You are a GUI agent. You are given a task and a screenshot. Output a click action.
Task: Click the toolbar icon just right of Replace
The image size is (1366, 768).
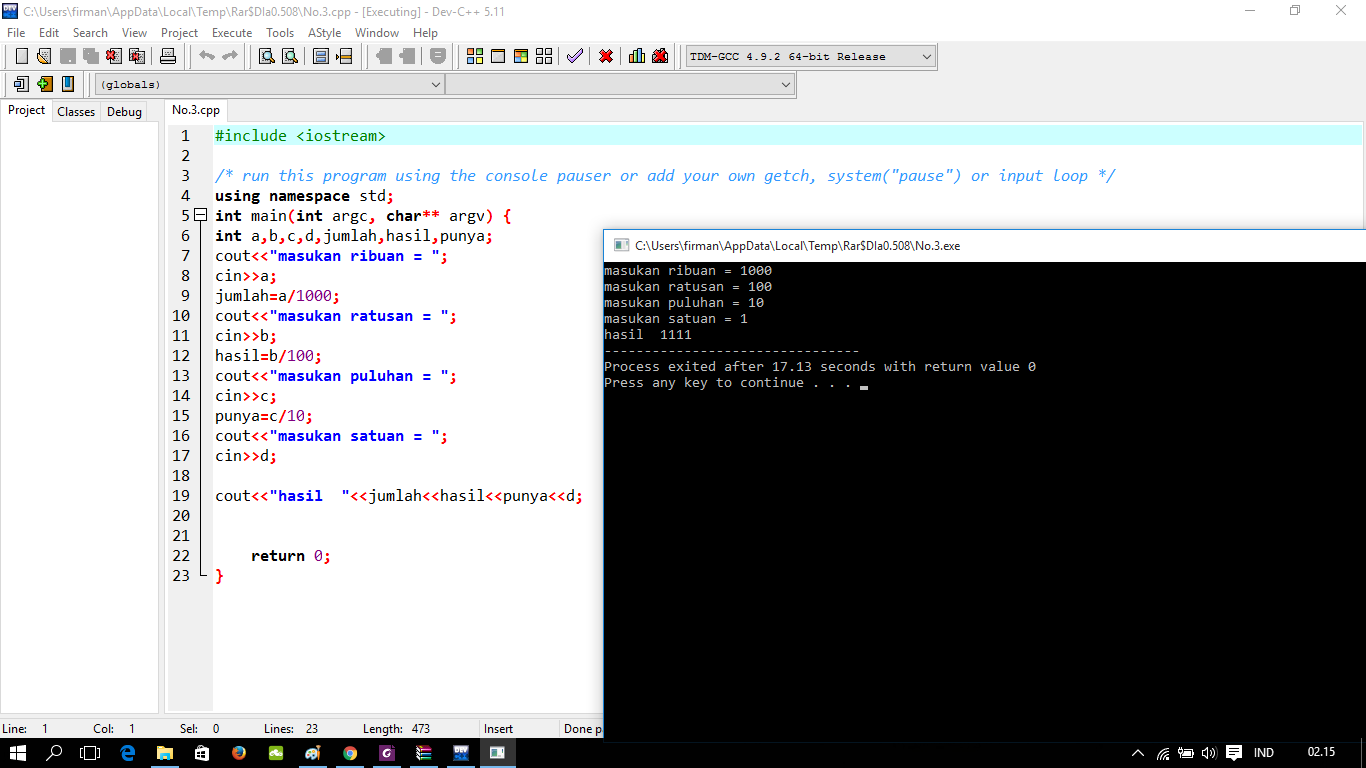[x=321, y=56]
